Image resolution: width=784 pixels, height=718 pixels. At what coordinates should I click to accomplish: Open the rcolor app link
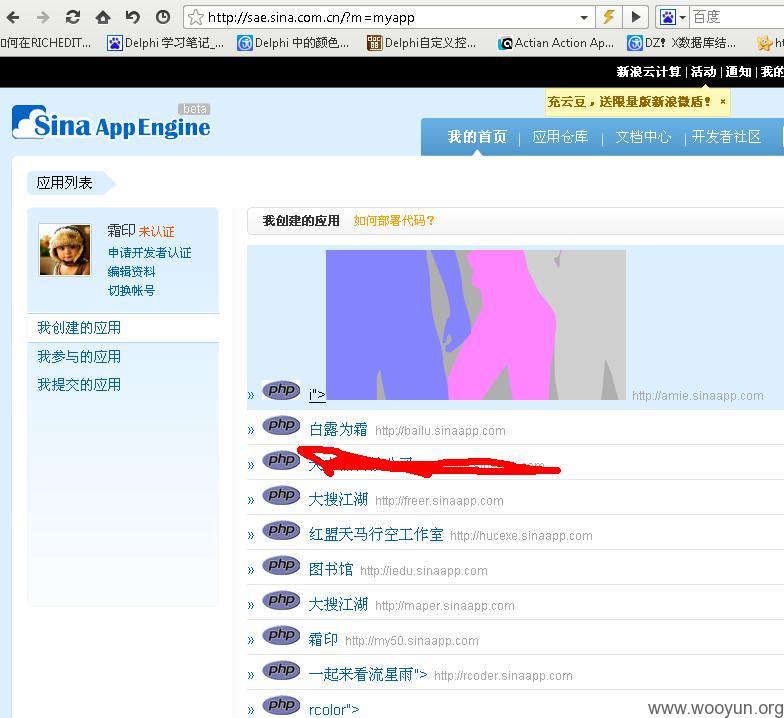pos(334,710)
